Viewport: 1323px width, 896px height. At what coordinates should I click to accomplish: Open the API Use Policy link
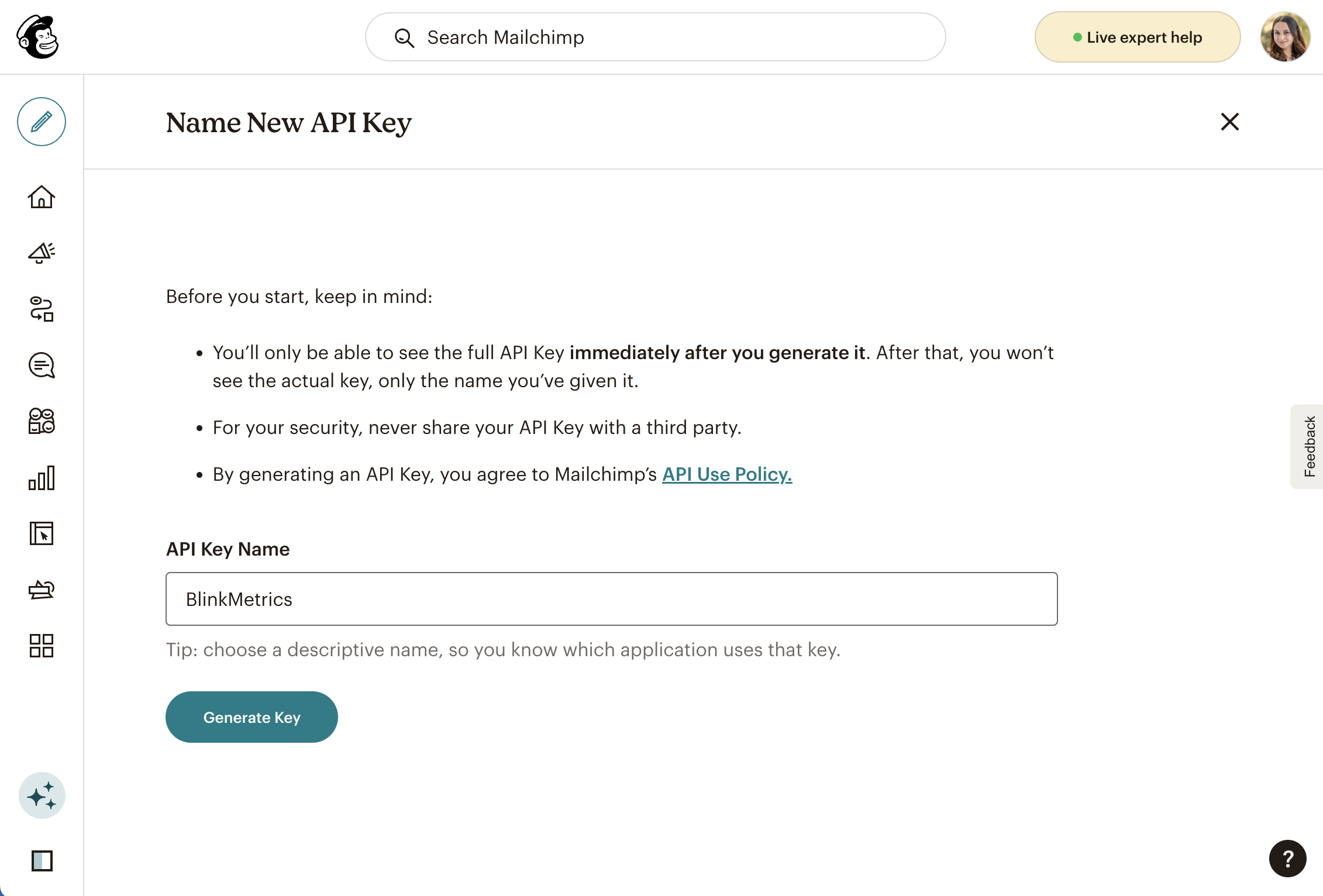tap(726, 474)
